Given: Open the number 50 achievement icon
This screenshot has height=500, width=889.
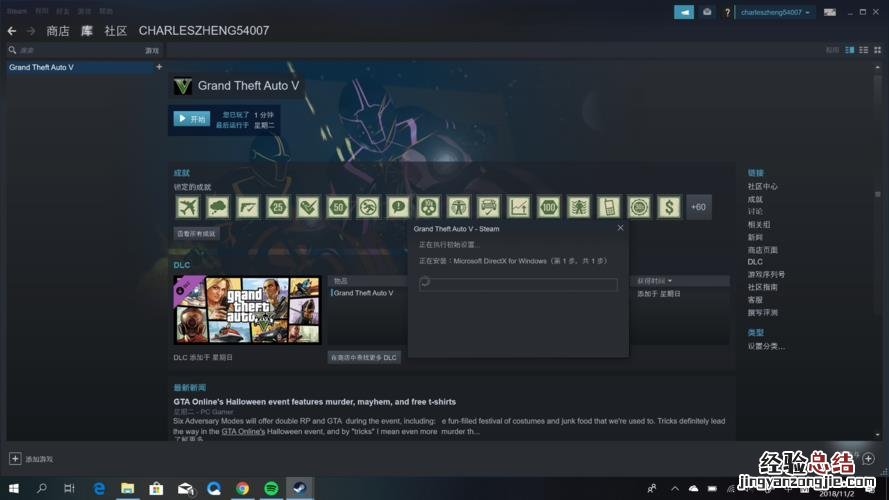Looking at the screenshot, I should pyautogui.click(x=338, y=207).
